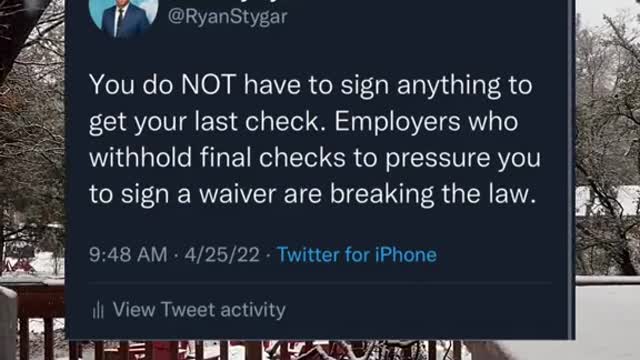Click the phrase breaking the law

pyautogui.click(x=433, y=193)
